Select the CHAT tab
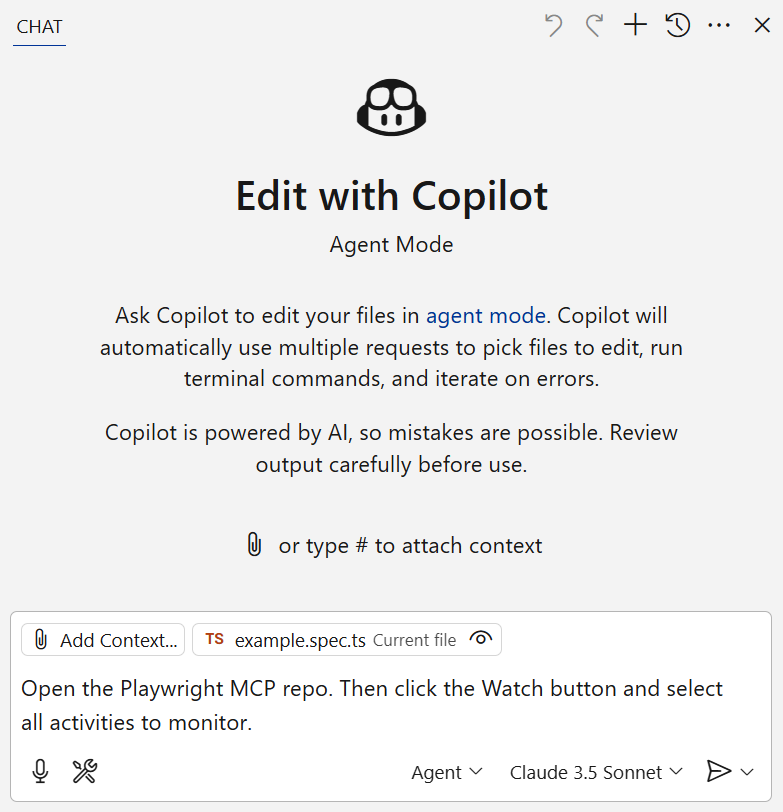The image size is (783, 812). click(40, 27)
